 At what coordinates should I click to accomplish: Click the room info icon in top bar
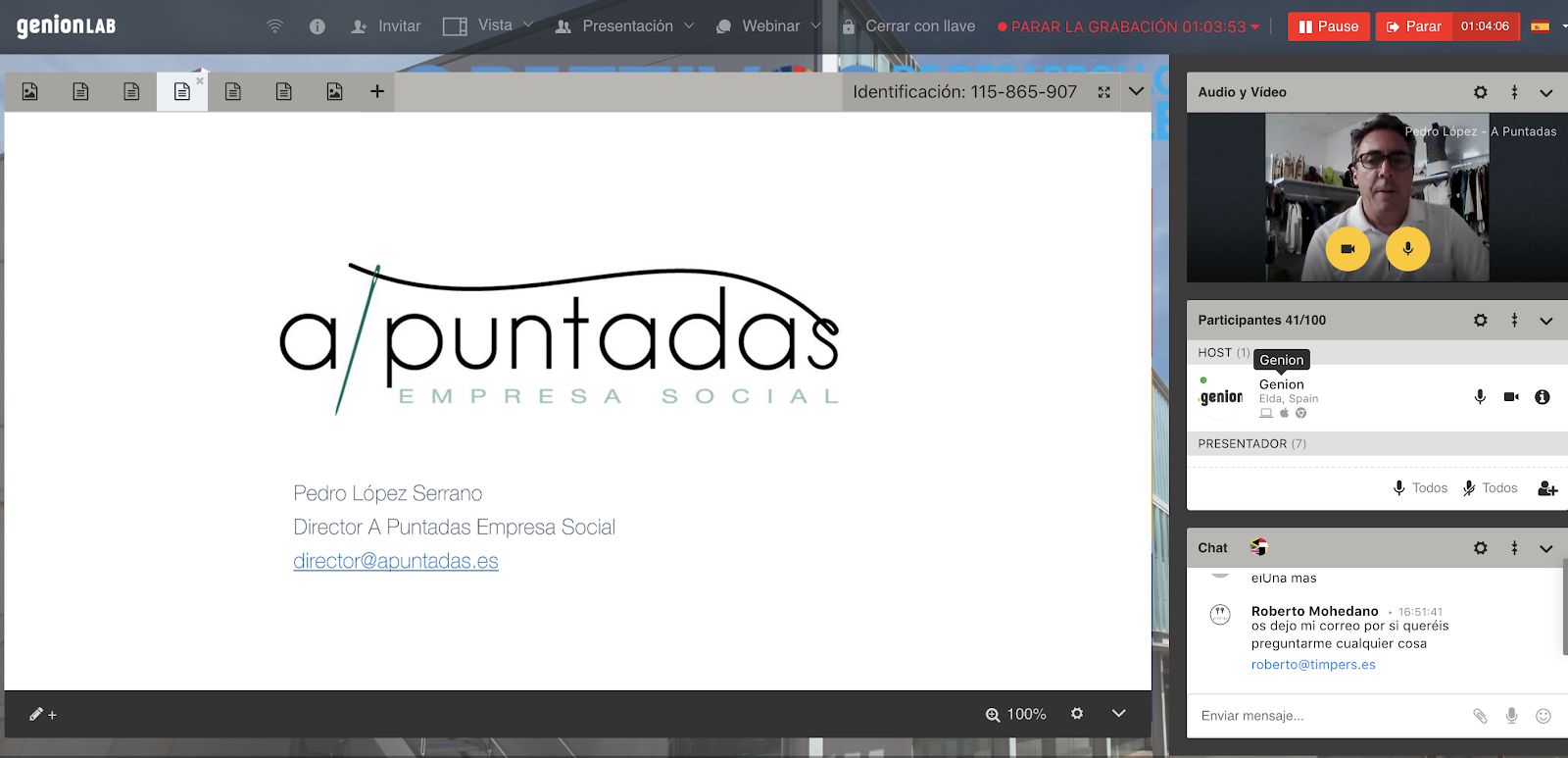point(317,26)
